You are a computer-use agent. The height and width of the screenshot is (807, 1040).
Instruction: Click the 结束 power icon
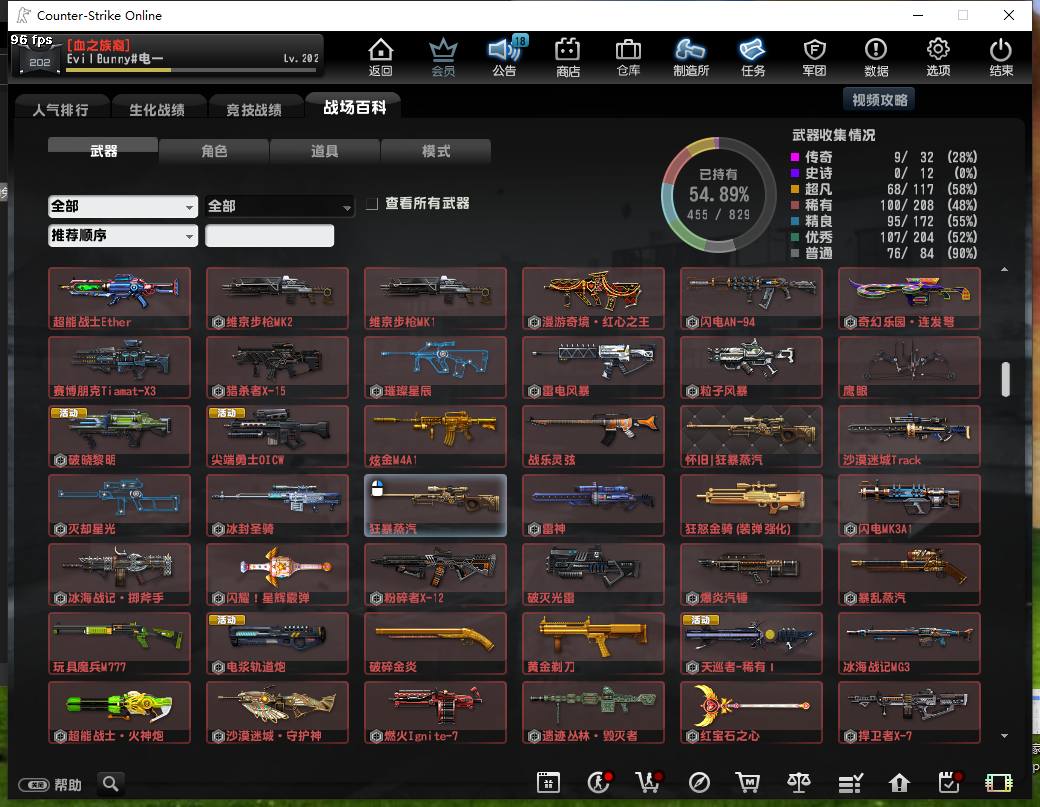(1001, 56)
